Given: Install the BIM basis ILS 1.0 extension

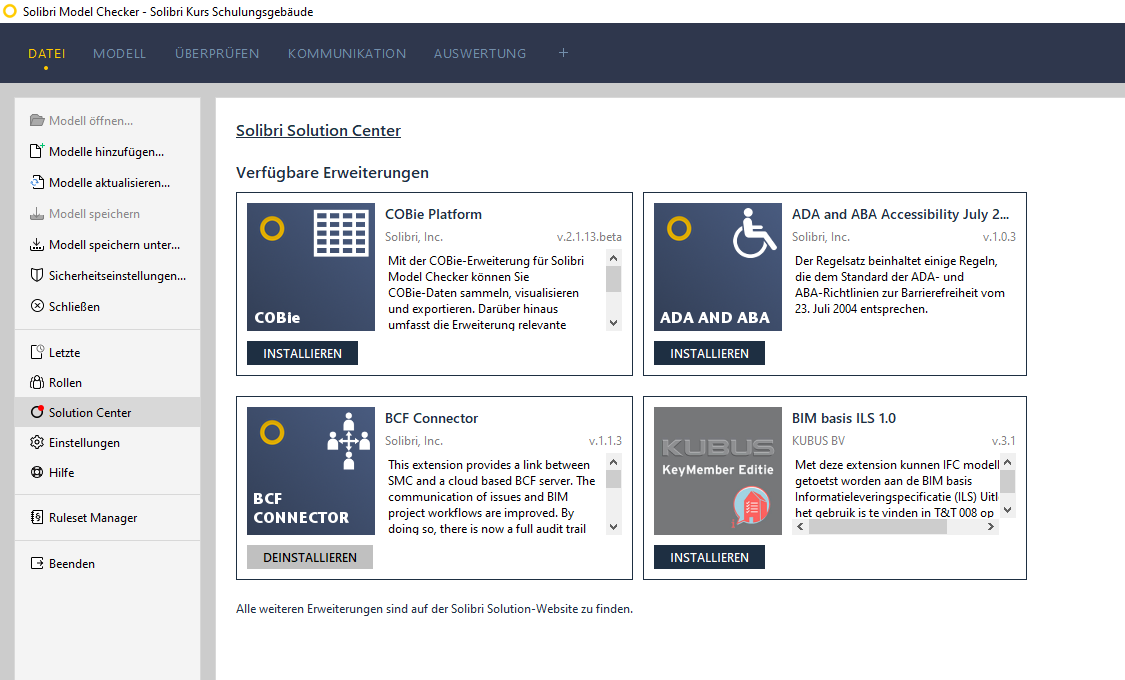Looking at the screenshot, I should point(709,557).
